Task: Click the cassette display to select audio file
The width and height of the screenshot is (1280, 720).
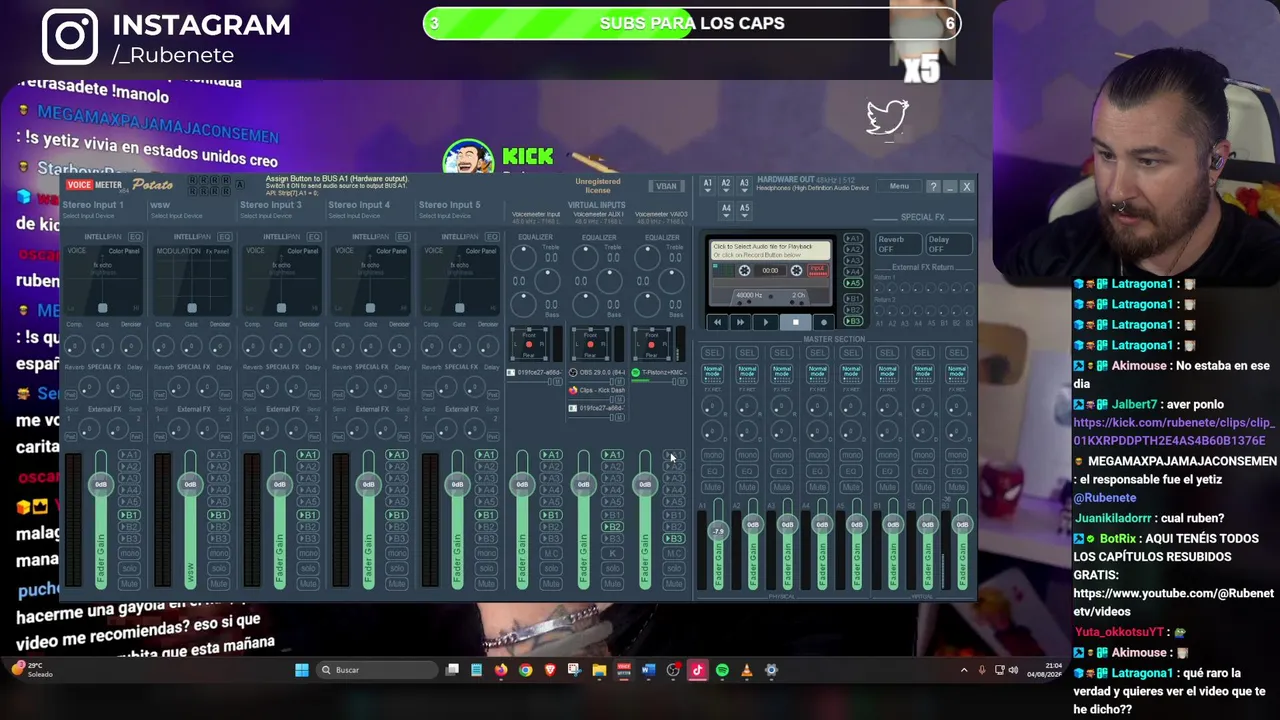Action: coord(770,250)
